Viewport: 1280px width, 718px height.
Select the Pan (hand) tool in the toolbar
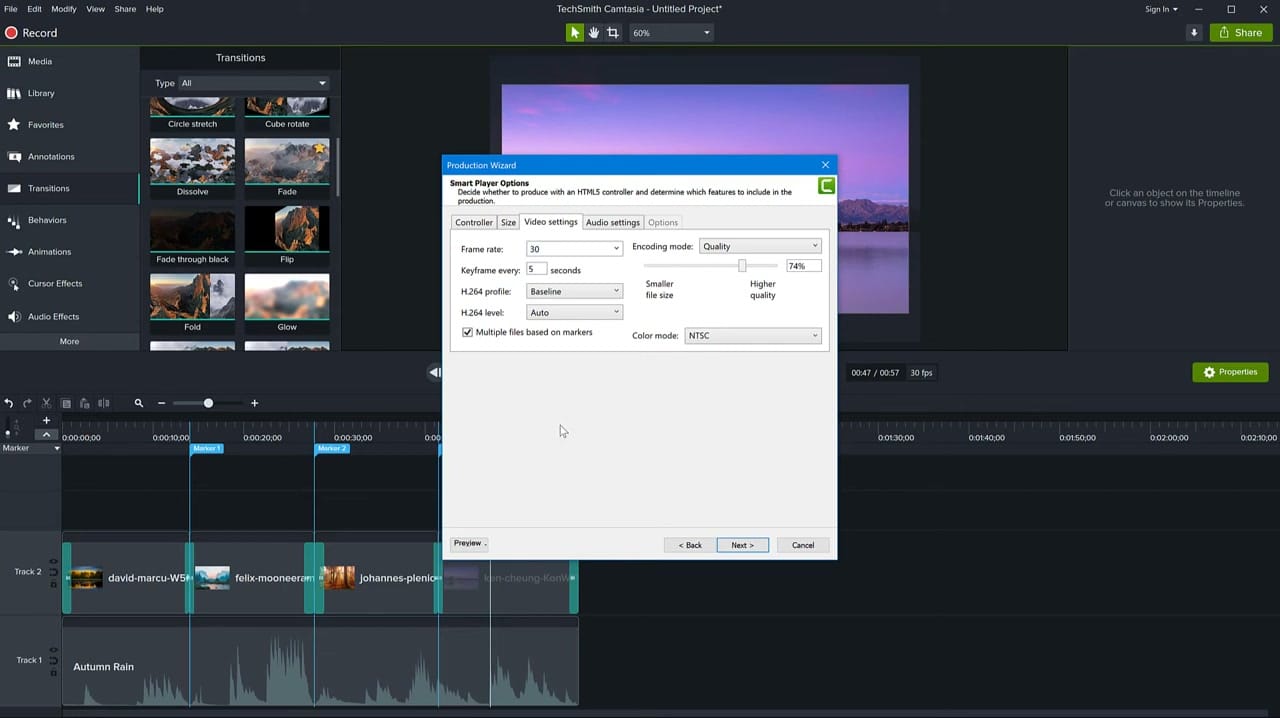coord(593,32)
